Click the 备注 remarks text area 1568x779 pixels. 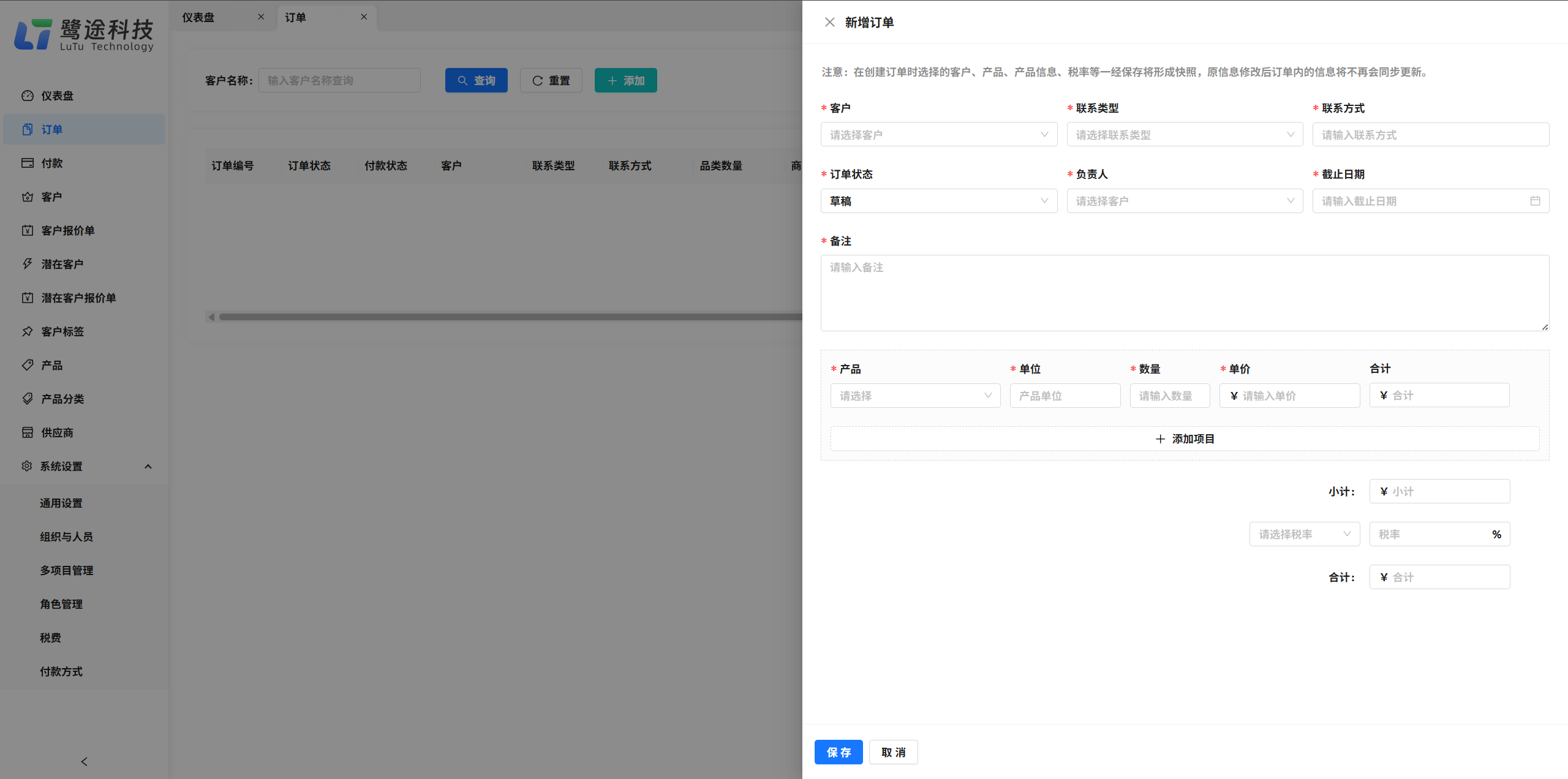click(x=1184, y=293)
